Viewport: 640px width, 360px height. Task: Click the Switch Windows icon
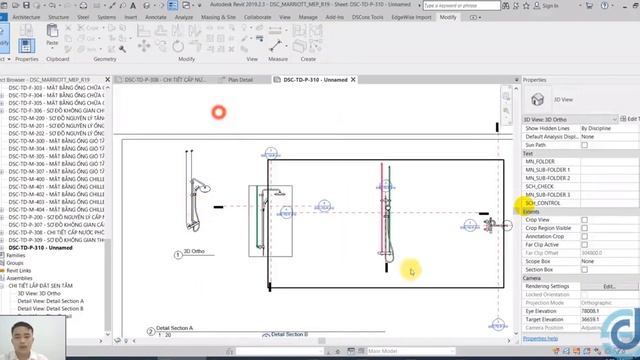[x=186, y=5]
